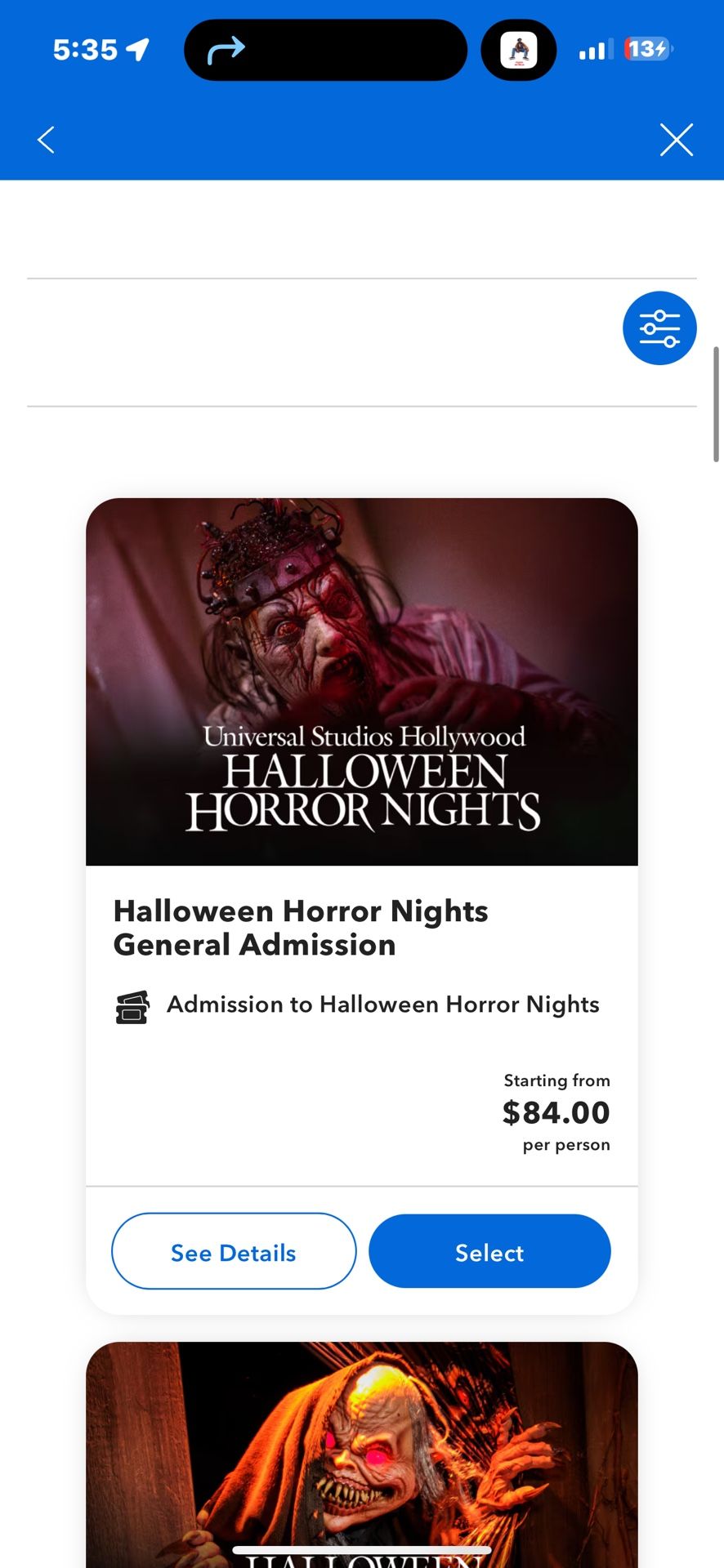Open the Halloween Horror Nights banner image
This screenshot has width=724, height=1568.
coord(361,682)
